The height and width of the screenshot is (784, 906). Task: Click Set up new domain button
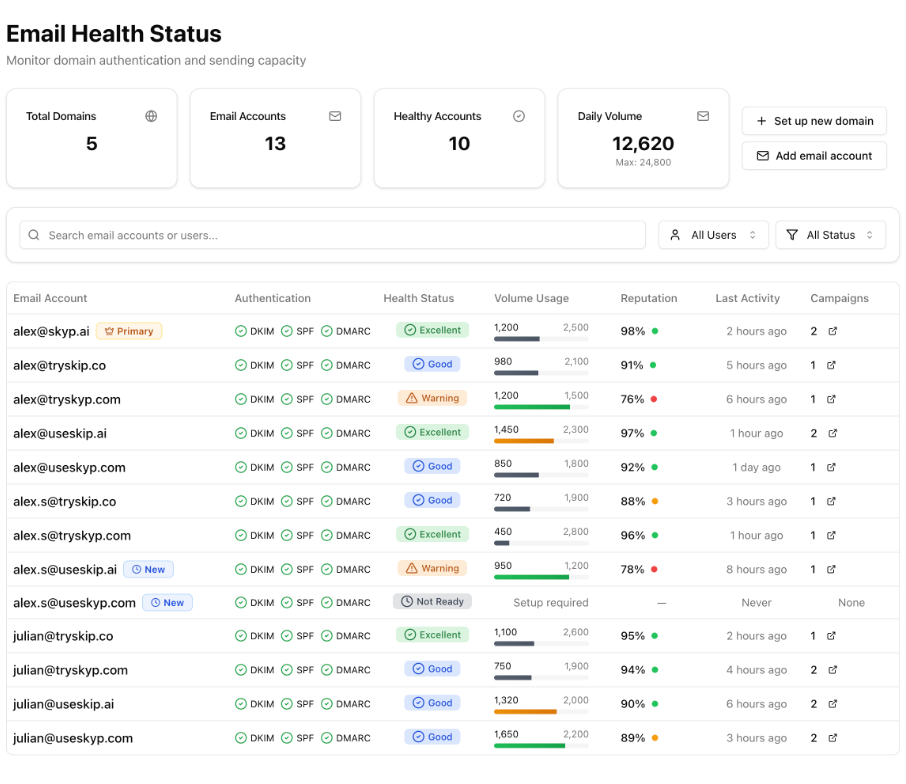point(814,121)
